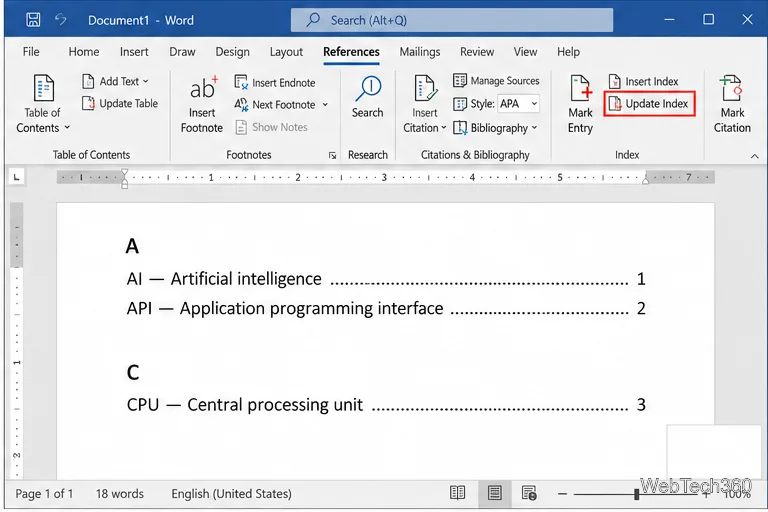Click the 18 words count
768x512 pixels.
[x=120, y=494]
